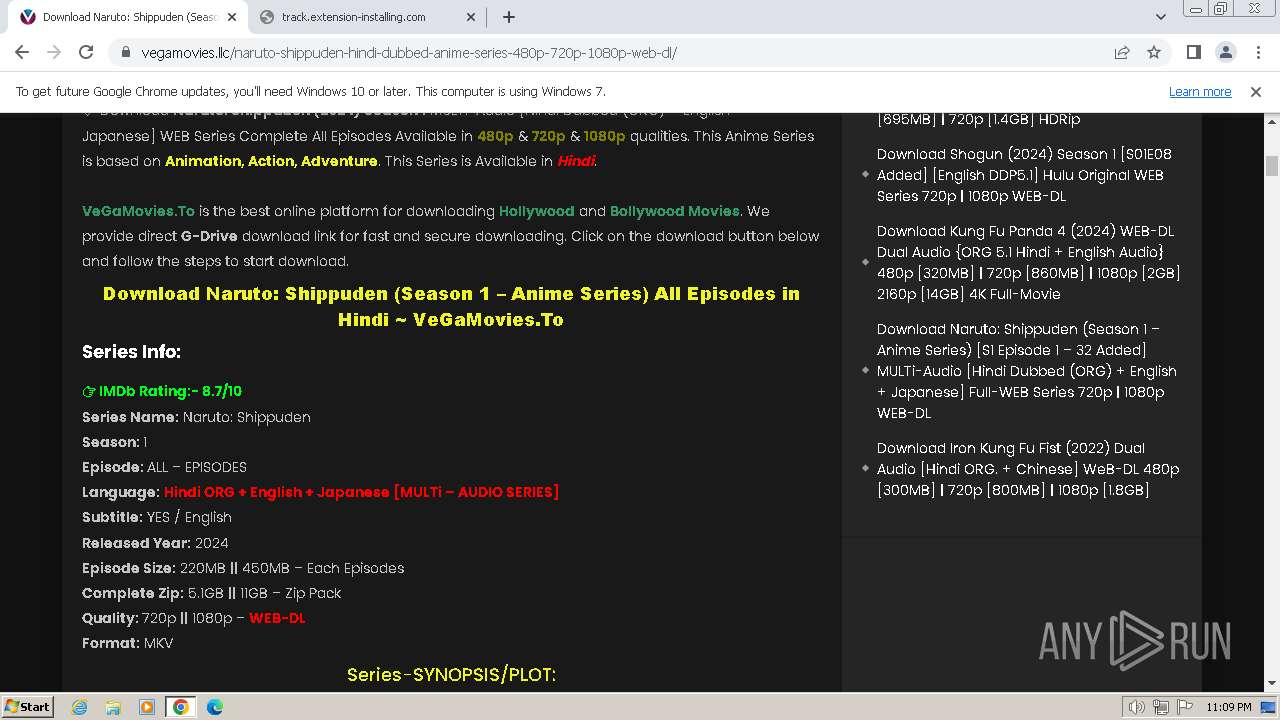The width and height of the screenshot is (1280, 720).
Task: Open Download Iron Kung Fu Fist link
Action: 1028,469
